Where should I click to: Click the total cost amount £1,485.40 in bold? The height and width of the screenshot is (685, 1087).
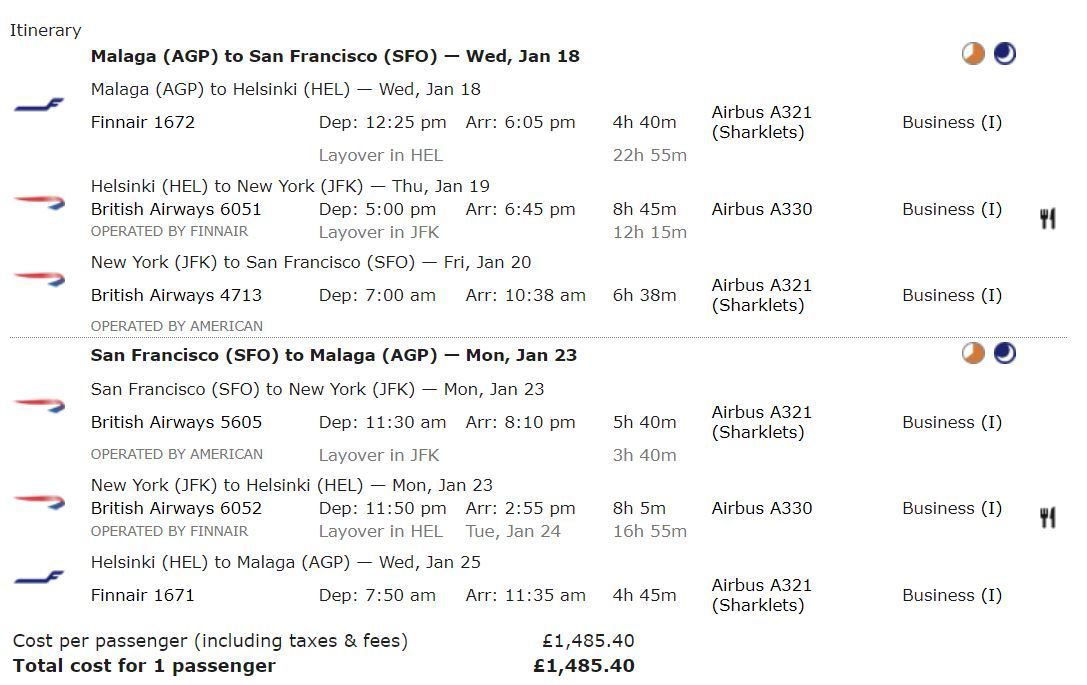[x=584, y=666]
